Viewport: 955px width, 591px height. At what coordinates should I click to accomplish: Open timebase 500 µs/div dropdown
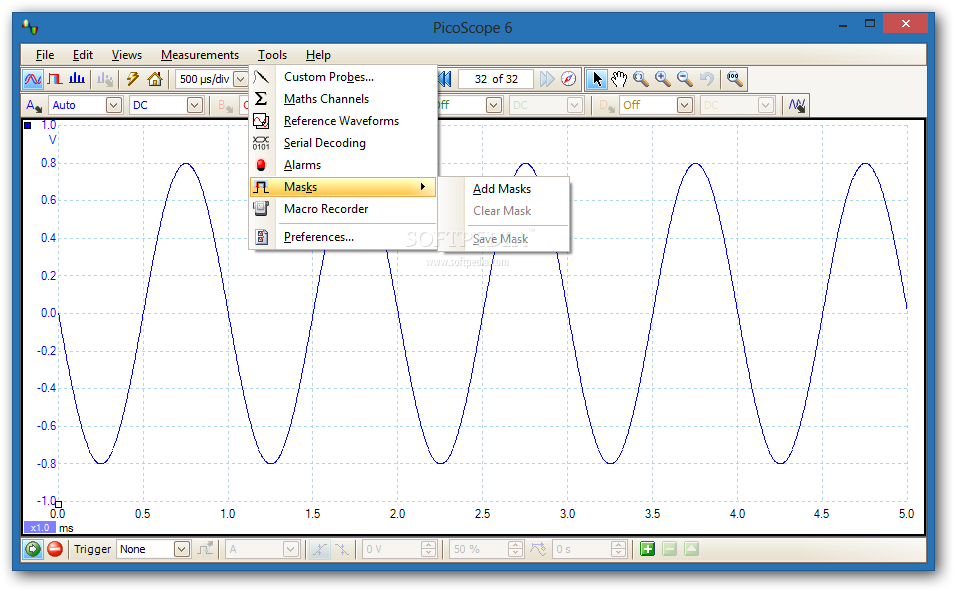[x=241, y=79]
